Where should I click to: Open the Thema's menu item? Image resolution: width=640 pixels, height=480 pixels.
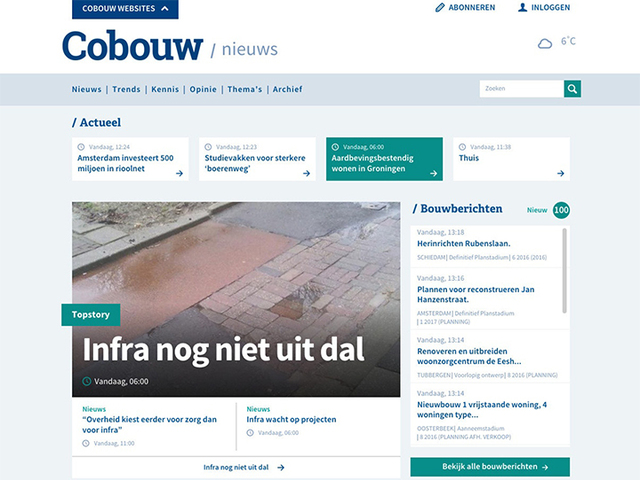tap(244, 89)
